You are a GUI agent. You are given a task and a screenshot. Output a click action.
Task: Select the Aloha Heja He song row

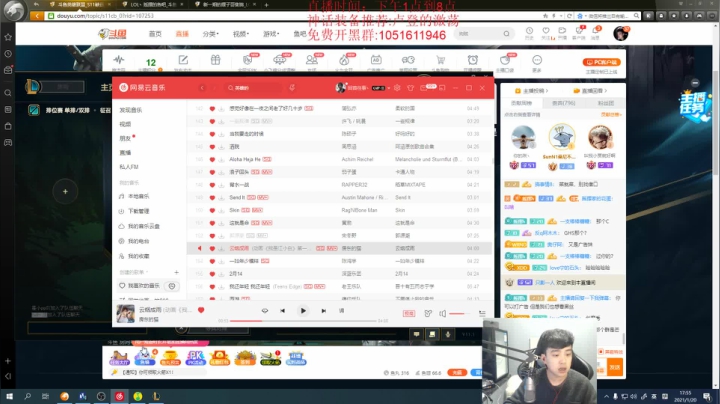(339, 159)
